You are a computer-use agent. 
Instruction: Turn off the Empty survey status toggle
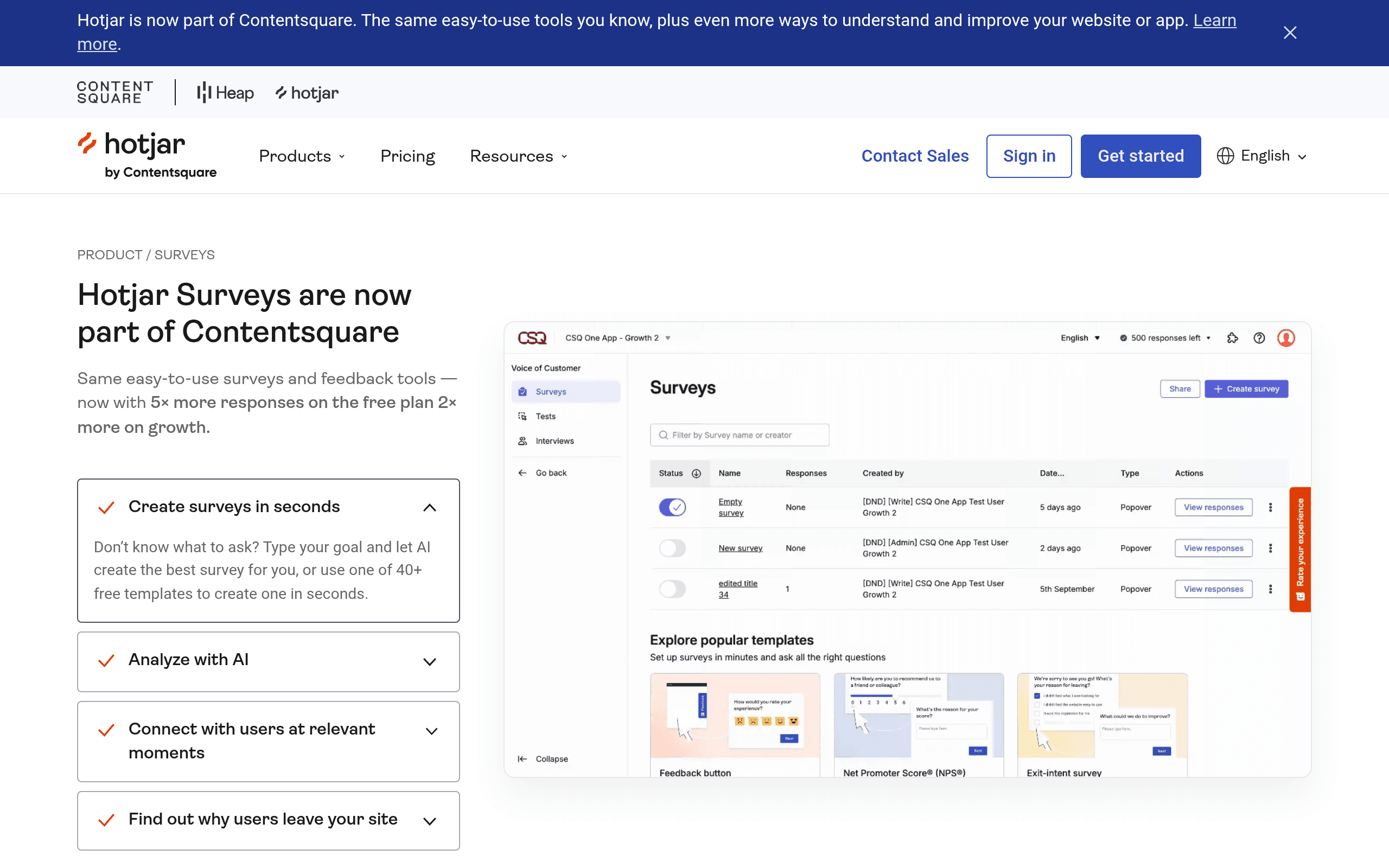click(x=672, y=507)
